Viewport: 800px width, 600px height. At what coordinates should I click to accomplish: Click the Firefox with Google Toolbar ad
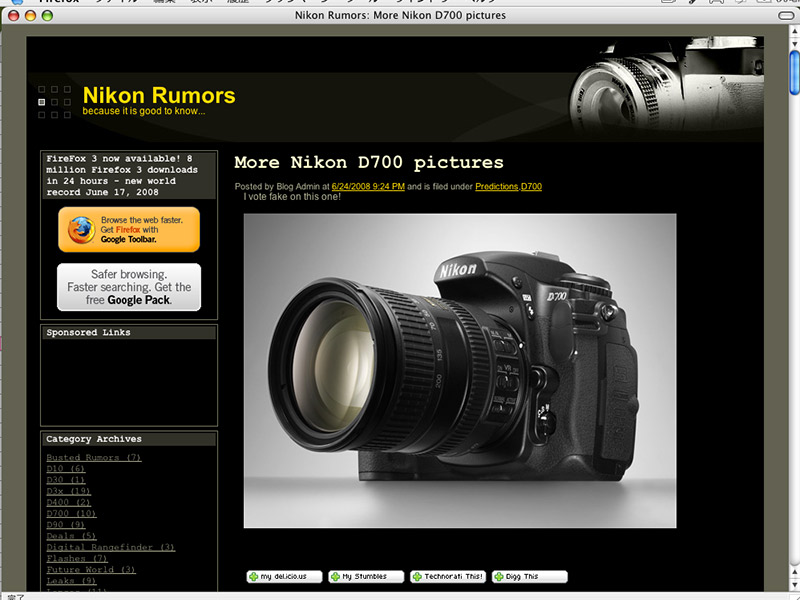[129, 230]
